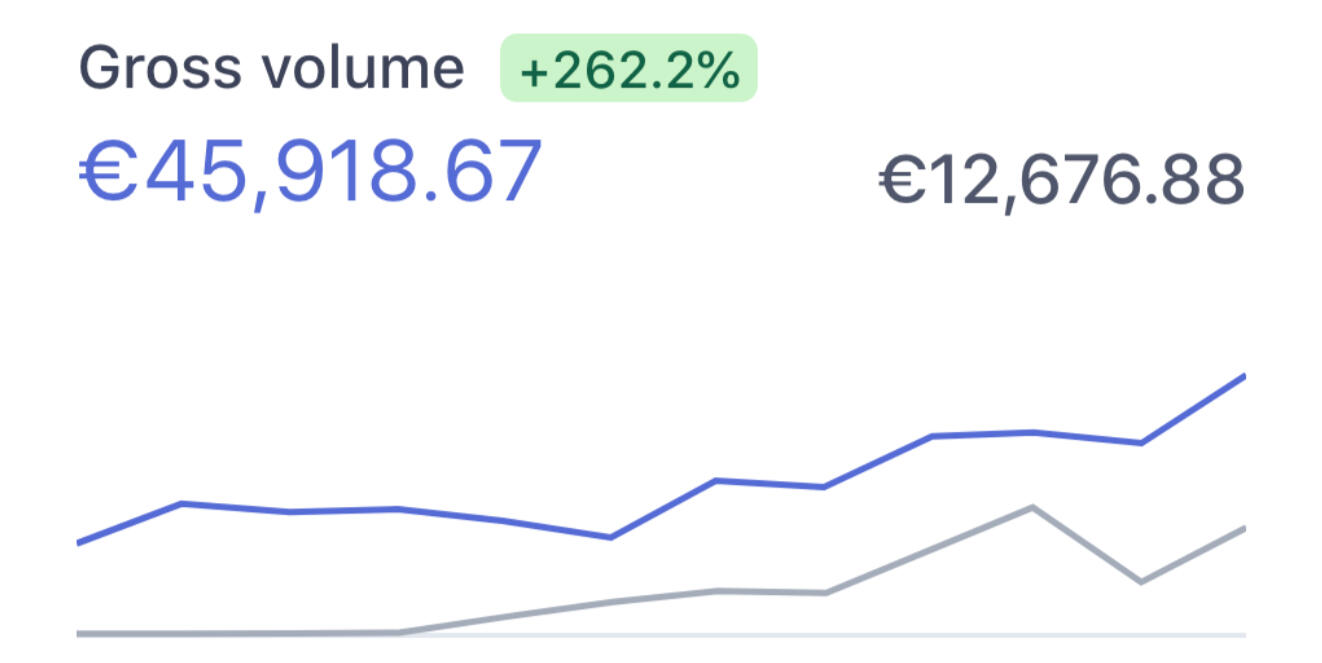Click the point where the gray line starts rising
1322x663 pixels.
400,631
